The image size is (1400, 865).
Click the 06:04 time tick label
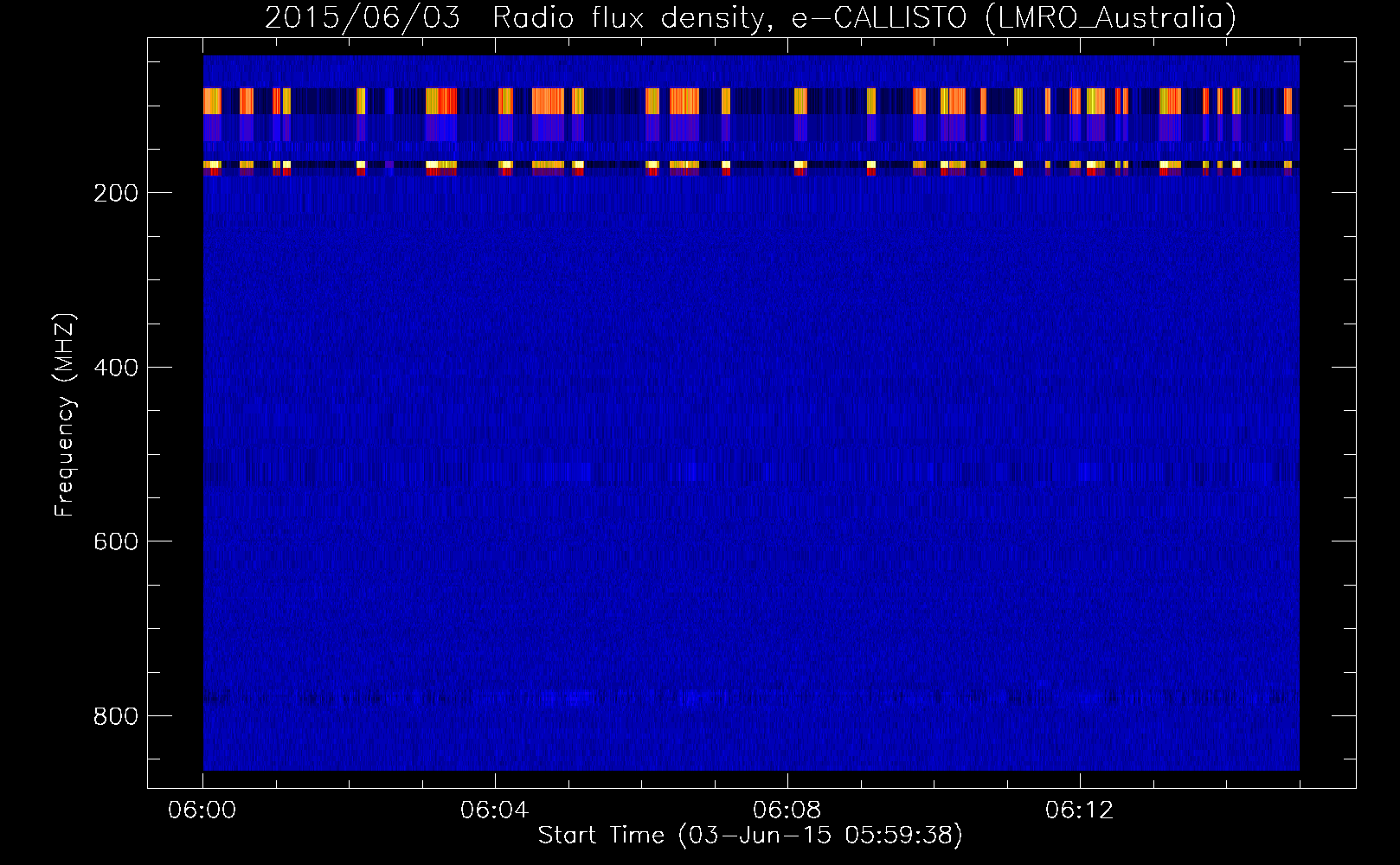point(495,811)
